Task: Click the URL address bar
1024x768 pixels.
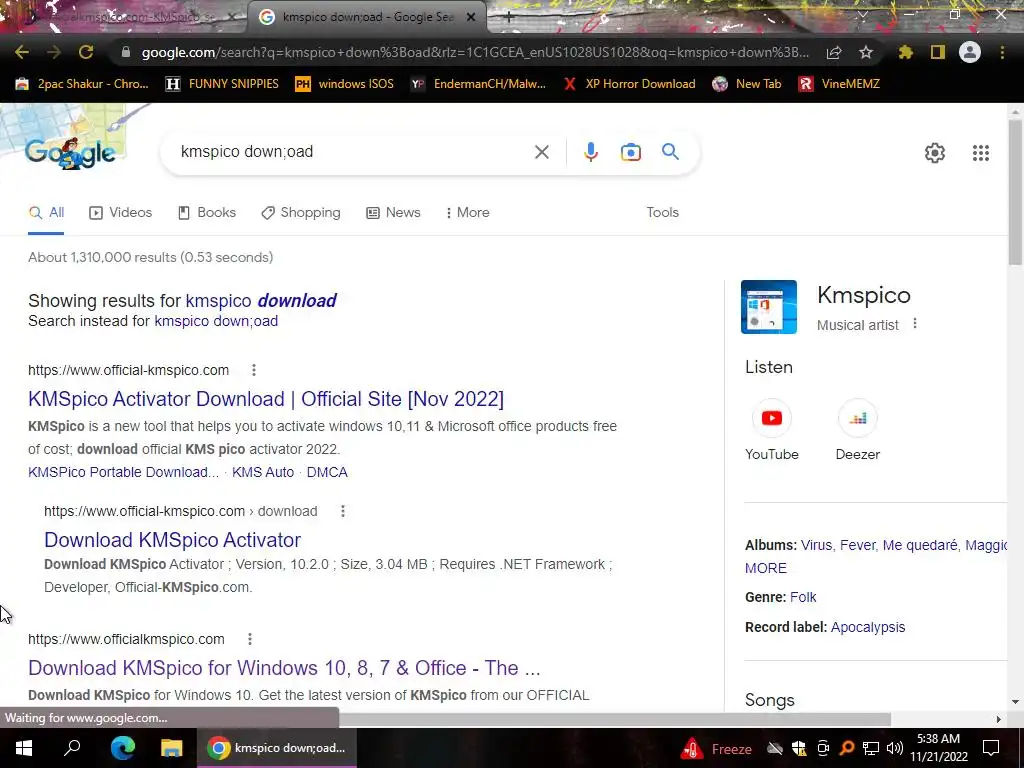Action: (475, 52)
